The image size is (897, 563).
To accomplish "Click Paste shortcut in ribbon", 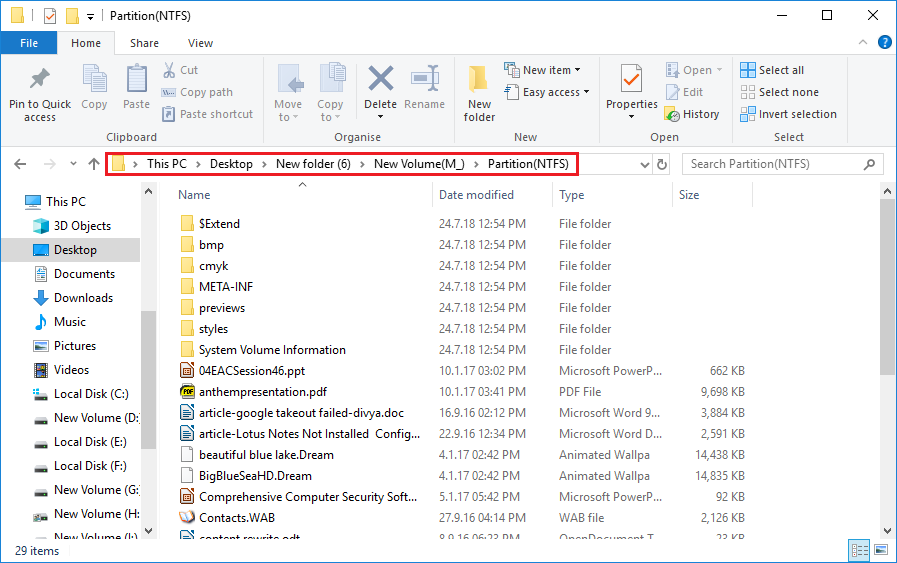I will pyautogui.click(x=207, y=114).
